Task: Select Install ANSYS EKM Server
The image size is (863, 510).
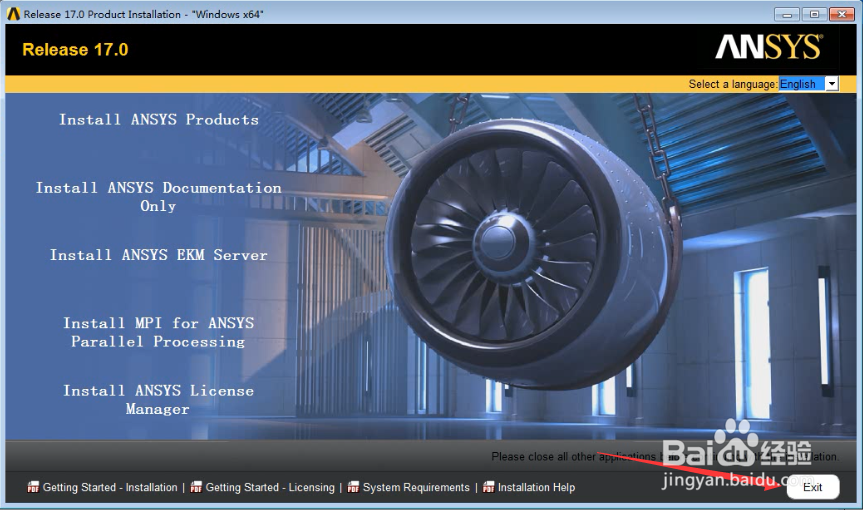Action: pos(159,255)
